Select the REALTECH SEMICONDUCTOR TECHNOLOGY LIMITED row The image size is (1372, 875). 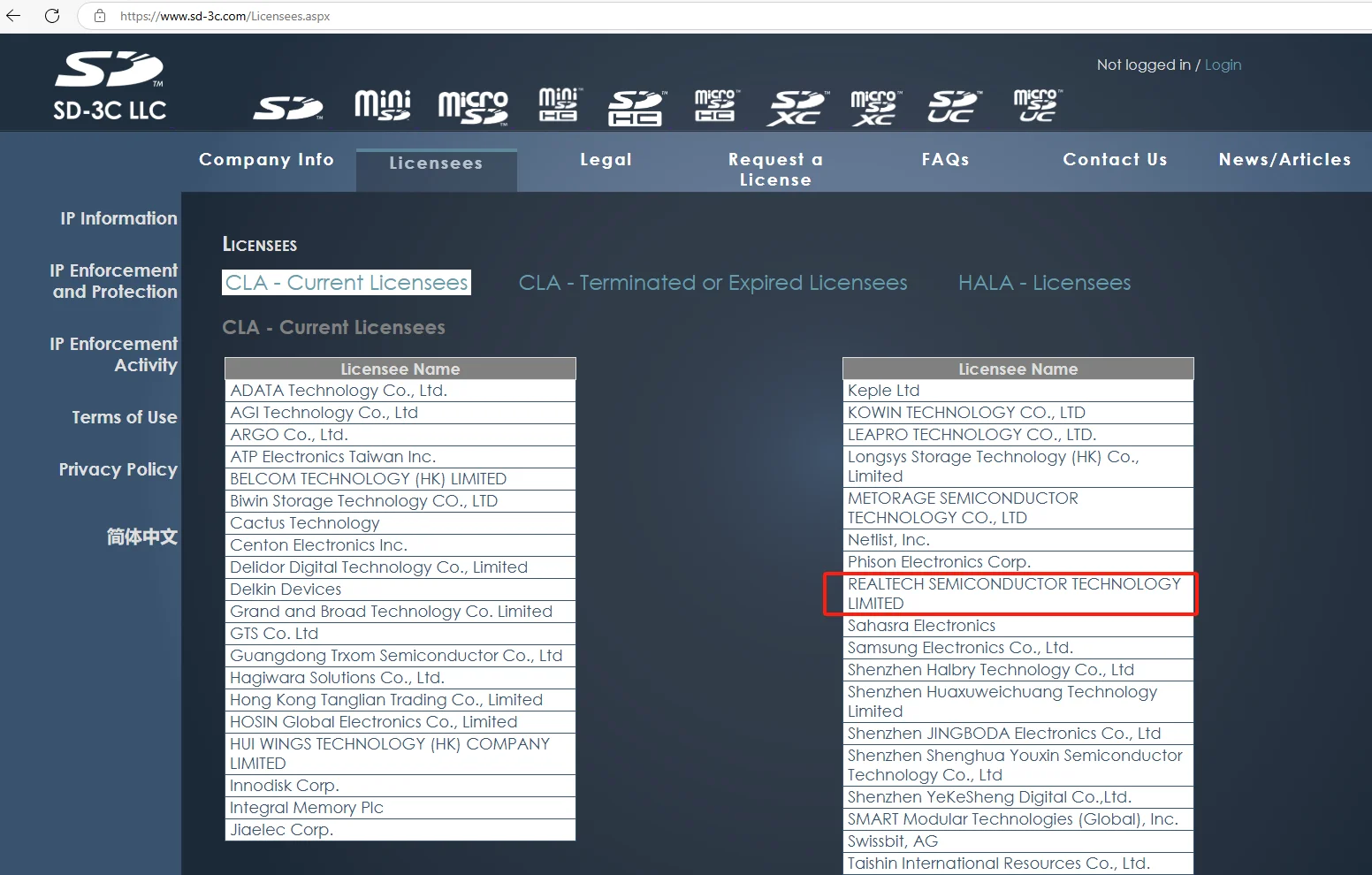pos(1013,593)
